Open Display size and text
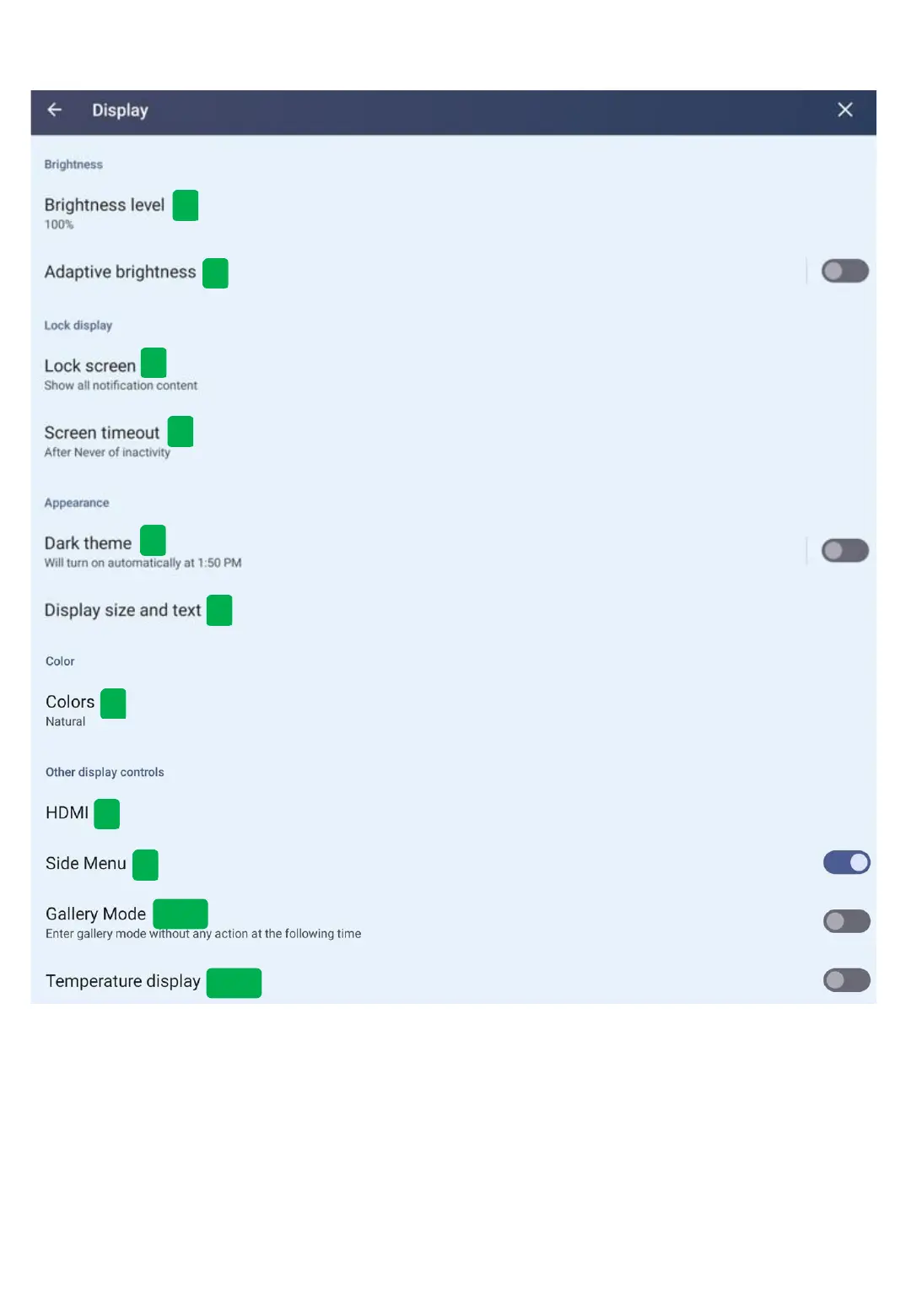This screenshot has width=911, height=1316. click(122, 611)
